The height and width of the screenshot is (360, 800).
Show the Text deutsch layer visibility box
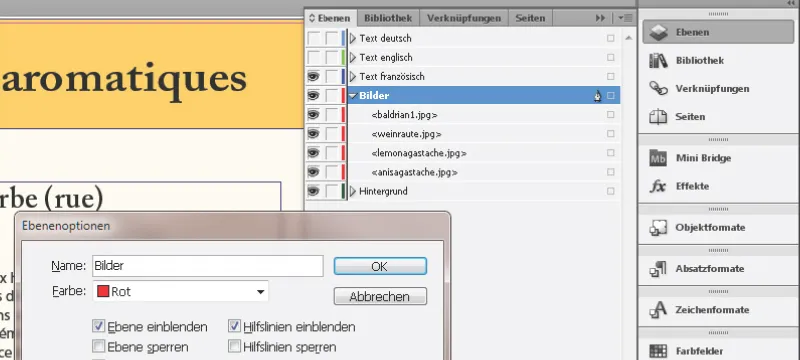pyautogui.click(x=313, y=38)
